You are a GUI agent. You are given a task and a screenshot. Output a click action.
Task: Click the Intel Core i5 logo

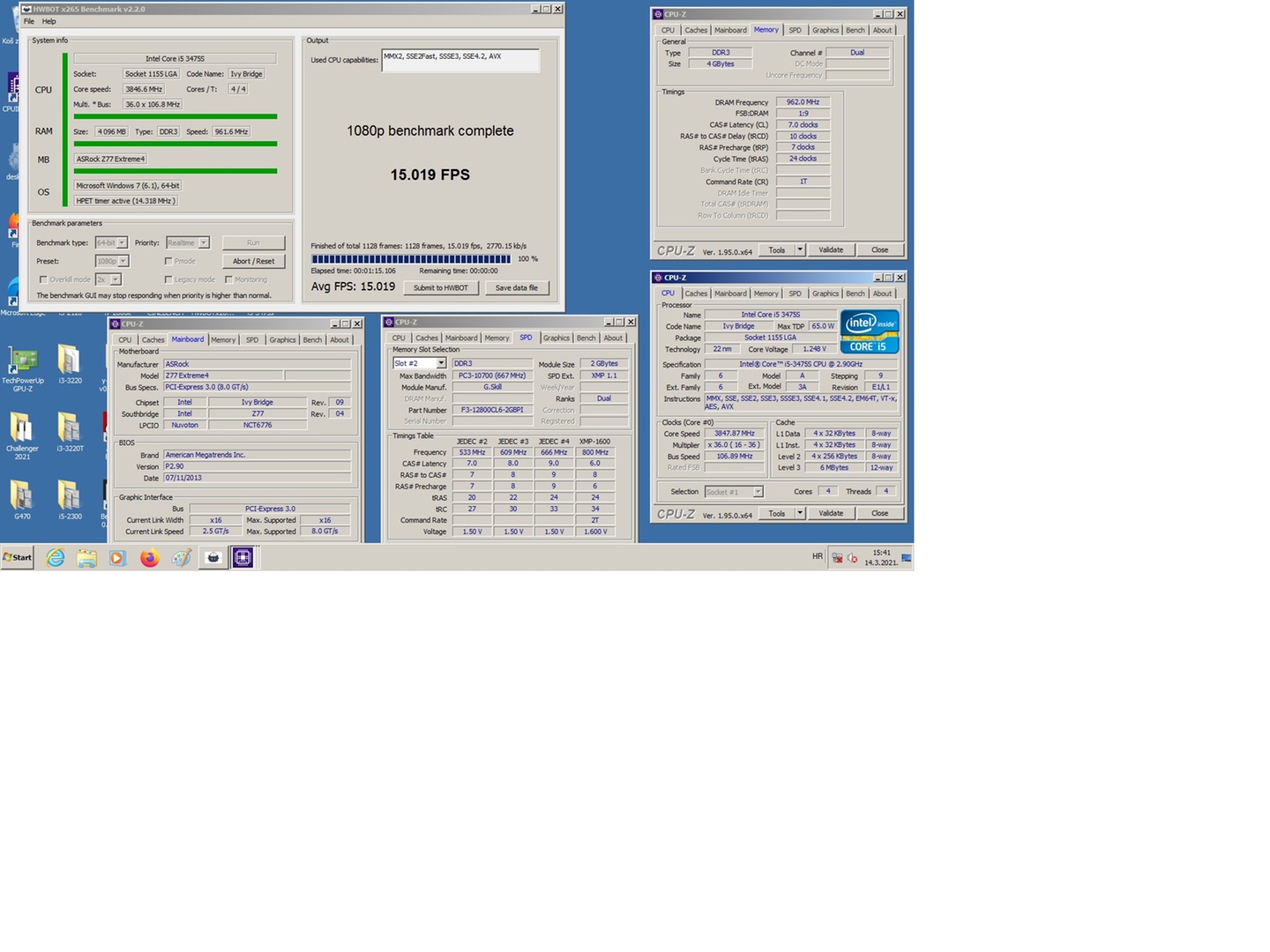[870, 331]
